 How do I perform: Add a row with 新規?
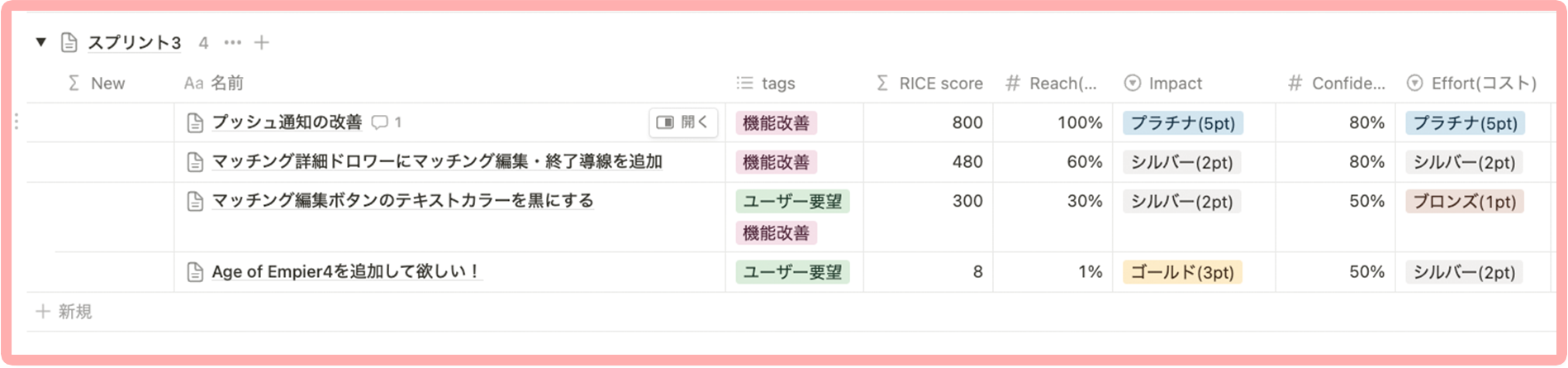tap(64, 312)
